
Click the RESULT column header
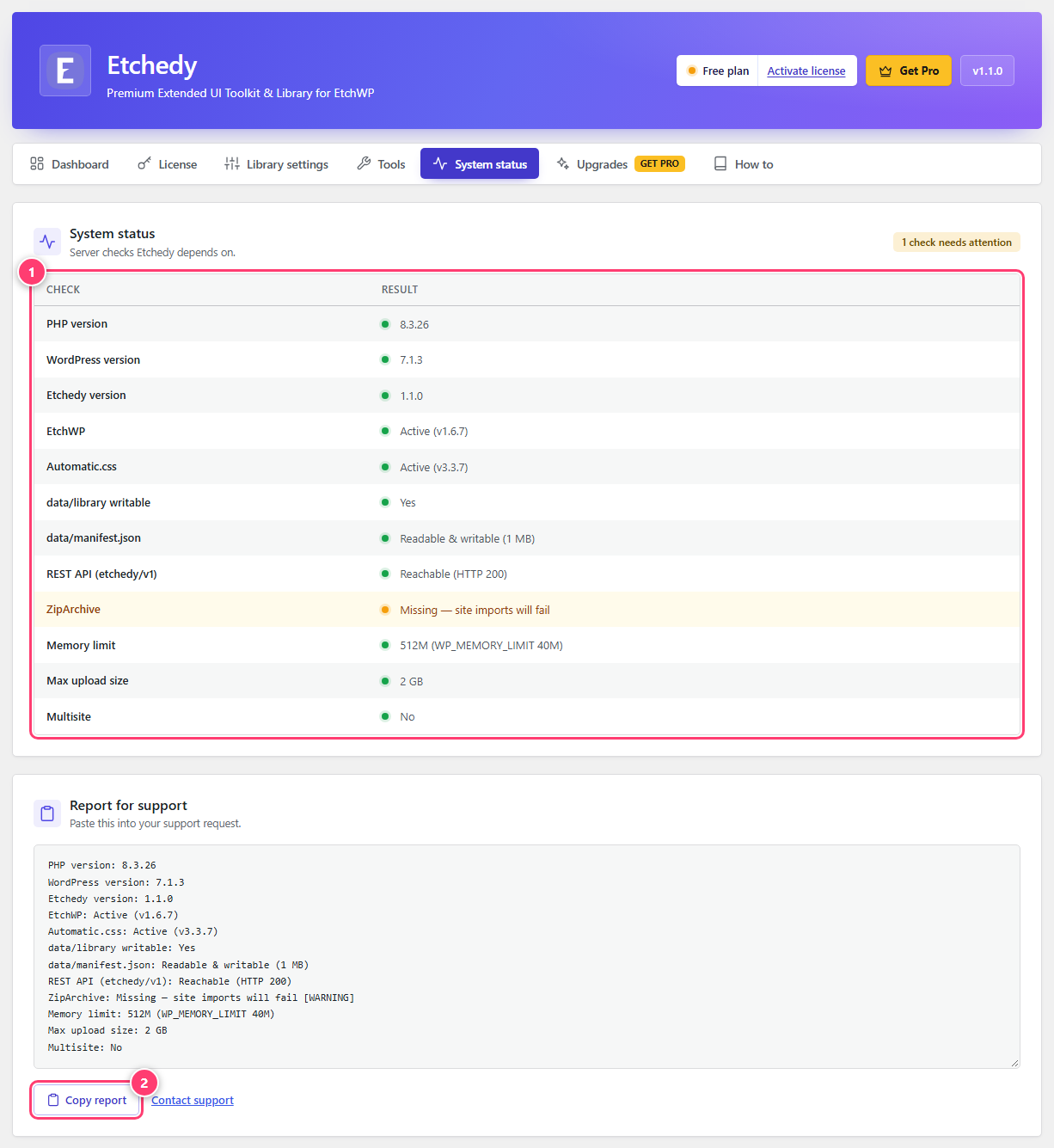(x=400, y=290)
